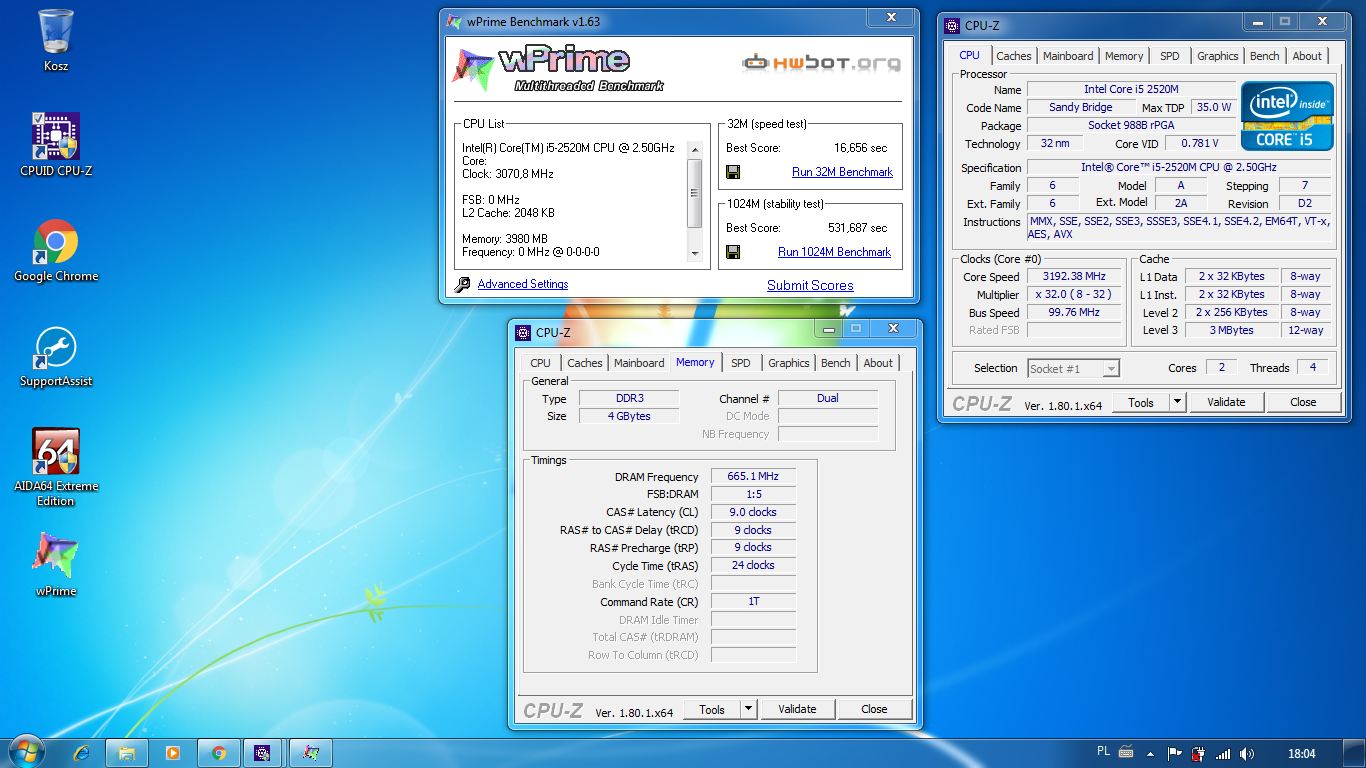Click the taskbar clock showing 18:04
This screenshot has height=768, width=1366.
pyautogui.click(x=1302, y=753)
